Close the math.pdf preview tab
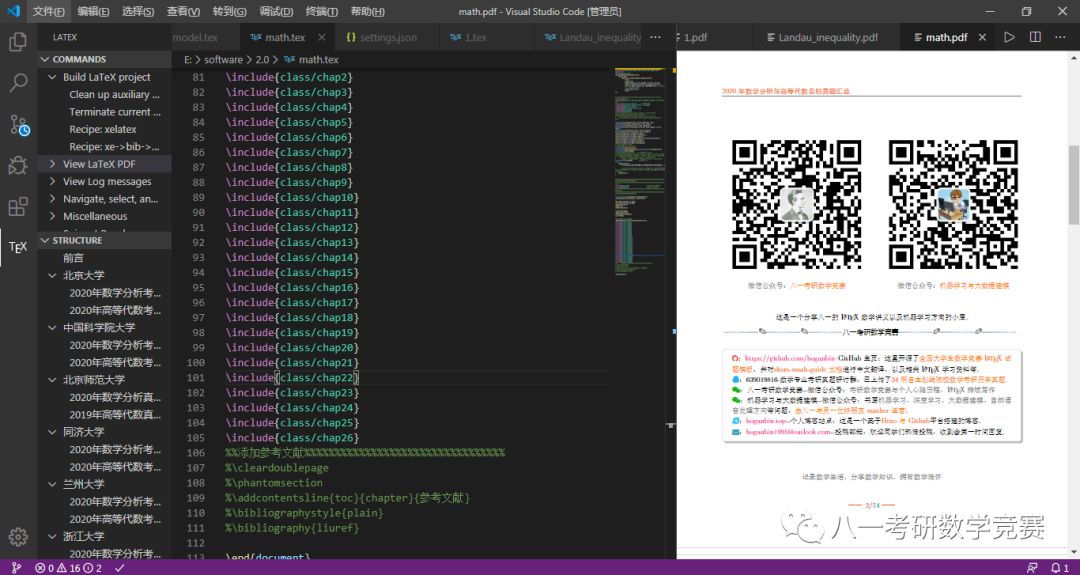Image resolution: width=1080 pixels, height=575 pixels. click(982, 37)
